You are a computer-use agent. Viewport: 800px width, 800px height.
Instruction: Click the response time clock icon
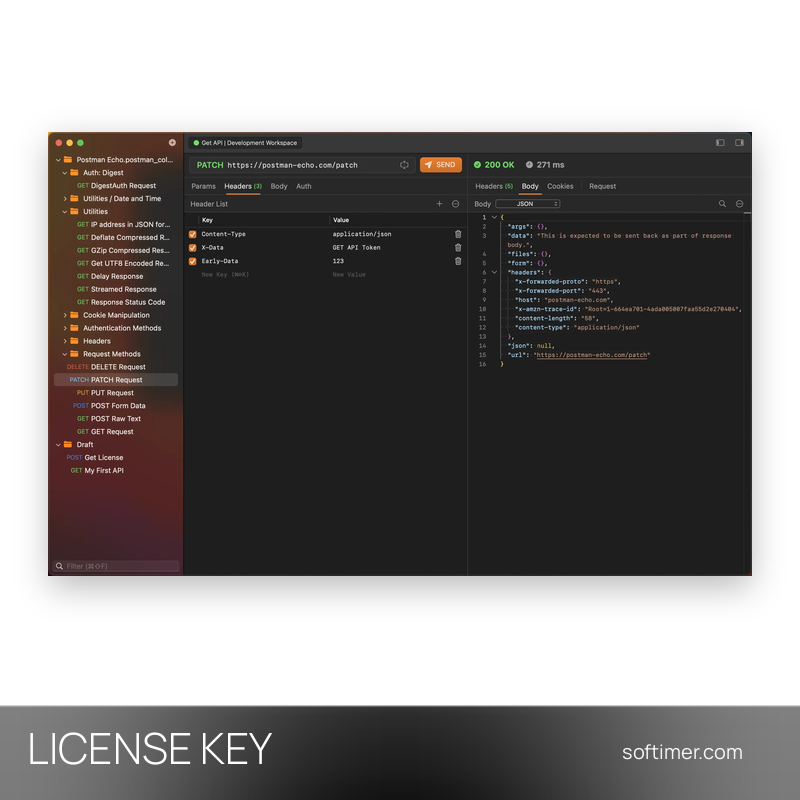(x=530, y=165)
